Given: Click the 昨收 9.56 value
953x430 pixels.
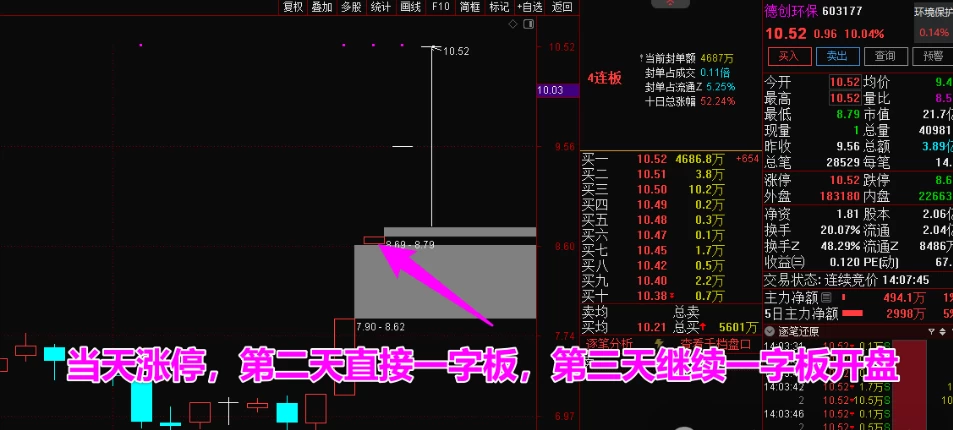Looking at the screenshot, I should (x=848, y=147).
